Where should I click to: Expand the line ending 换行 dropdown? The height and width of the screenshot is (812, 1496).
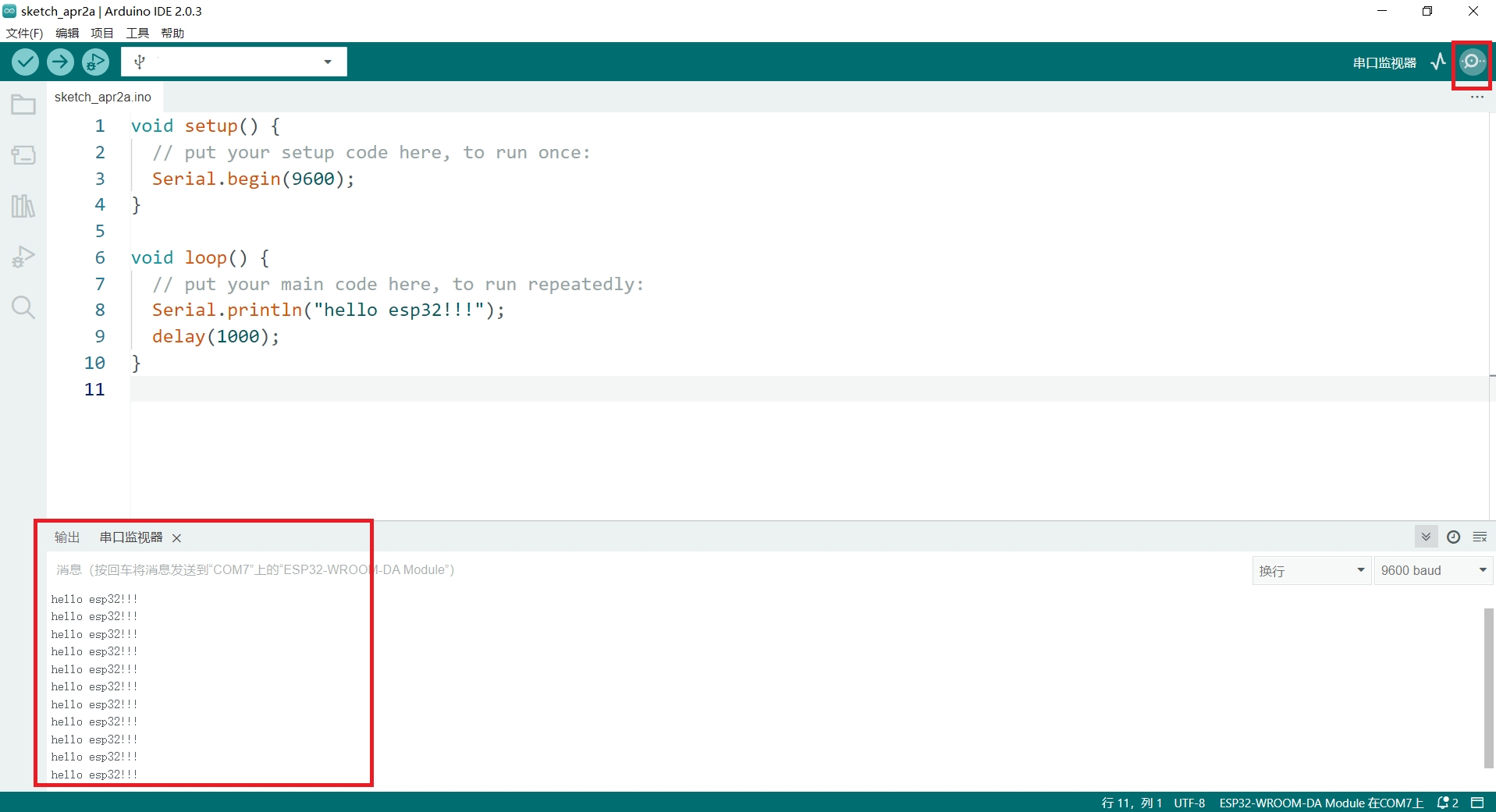1311,570
